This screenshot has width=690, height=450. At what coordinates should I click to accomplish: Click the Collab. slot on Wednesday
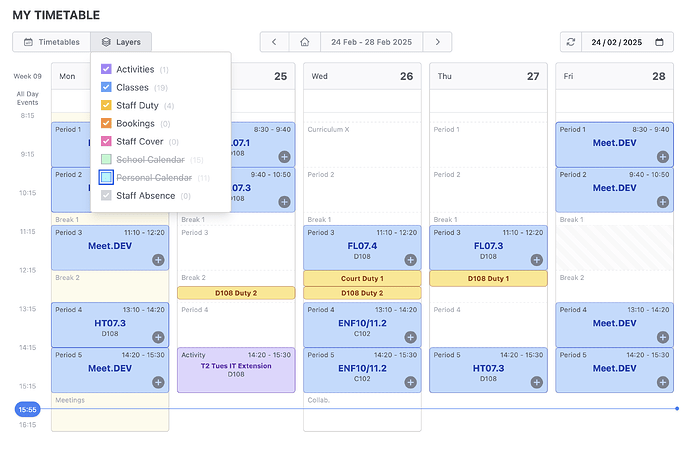(x=362, y=412)
